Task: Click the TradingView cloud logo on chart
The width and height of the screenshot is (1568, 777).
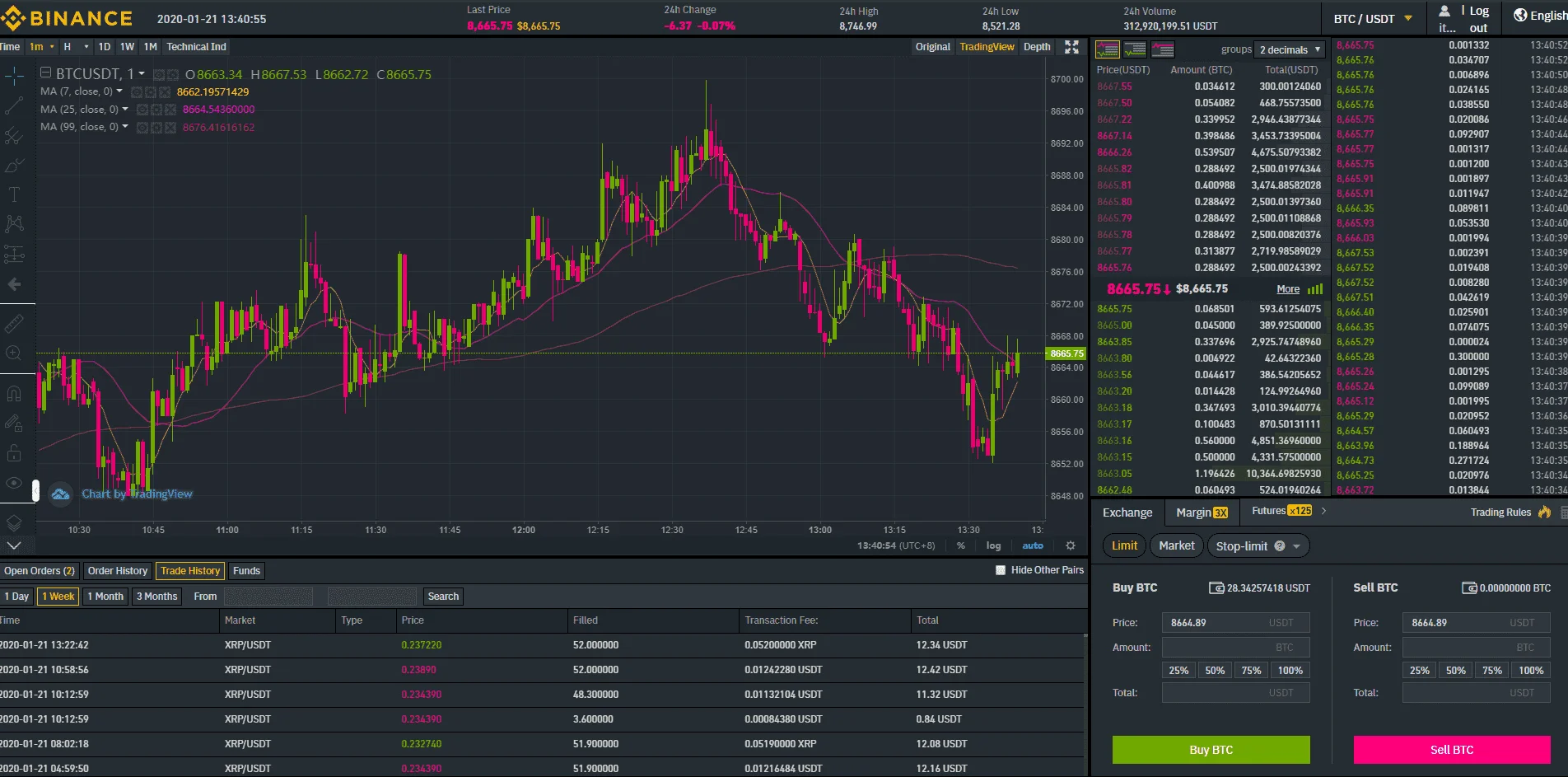Action: click(x=60, y=494)
